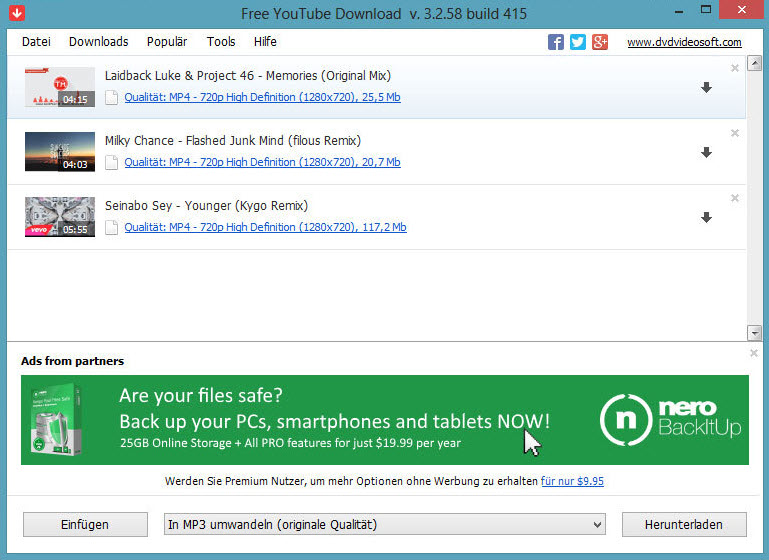Image resolution: width=769 pixels, height=560 pixels.
Task: Select Laidback Luke video thumbnail 04:15
Action: (60, 87)
